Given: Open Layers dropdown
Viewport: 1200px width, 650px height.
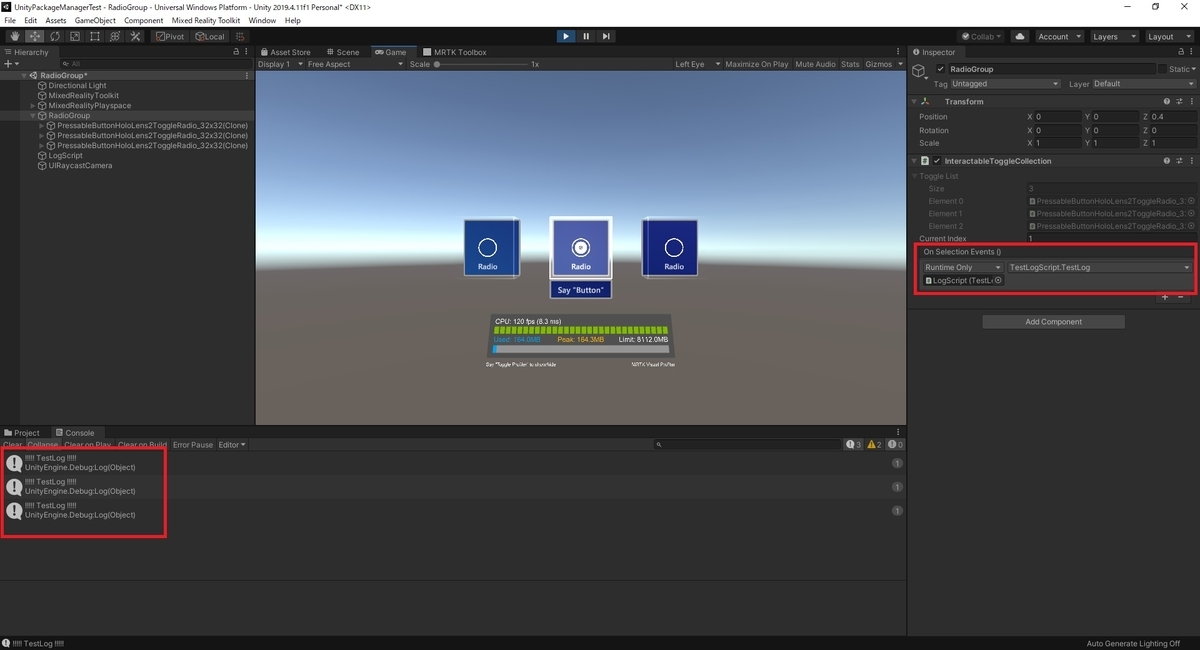Looking at the screenshot, I should point(1114,37).
